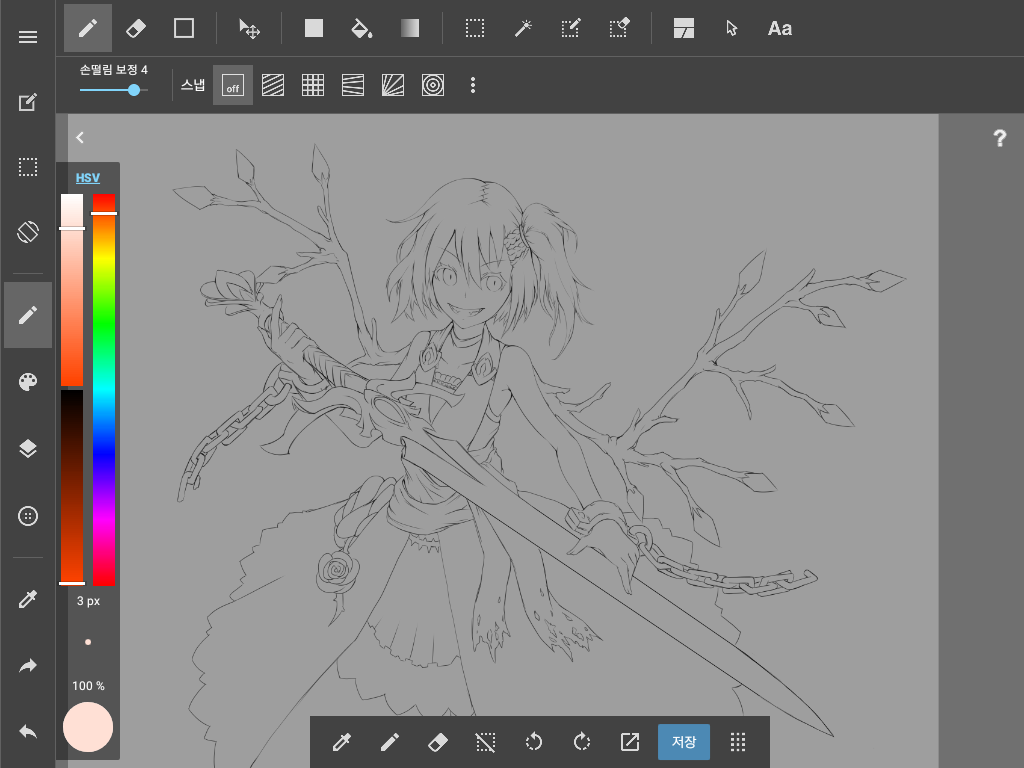Click the current color preview circle
This screenshot has height=768, width=1024.
(x=88, y=726)
